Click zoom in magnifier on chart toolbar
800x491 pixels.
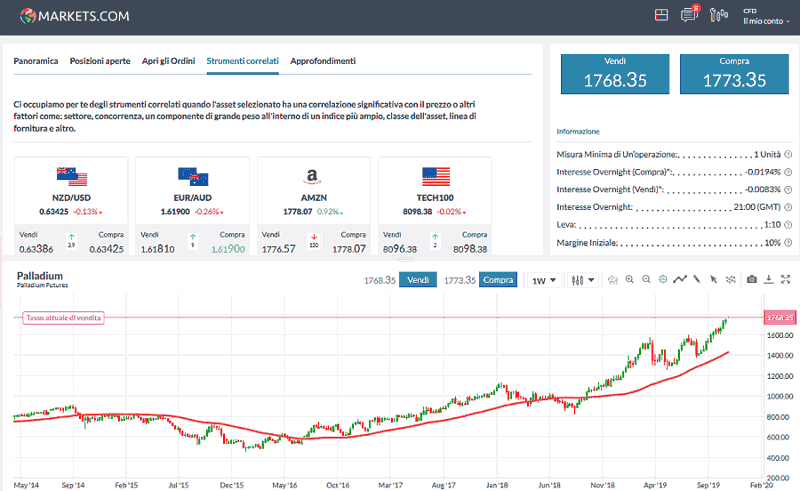tap(630, 280)
